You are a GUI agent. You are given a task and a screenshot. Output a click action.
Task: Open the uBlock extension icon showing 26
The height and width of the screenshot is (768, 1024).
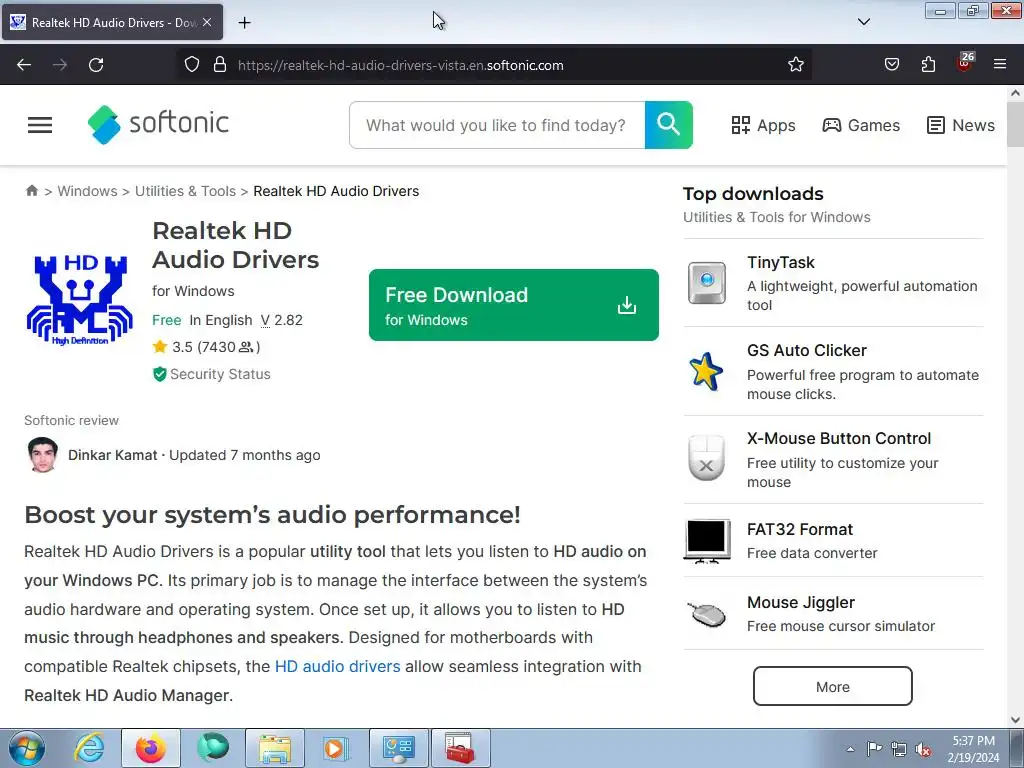click(965, 63)
